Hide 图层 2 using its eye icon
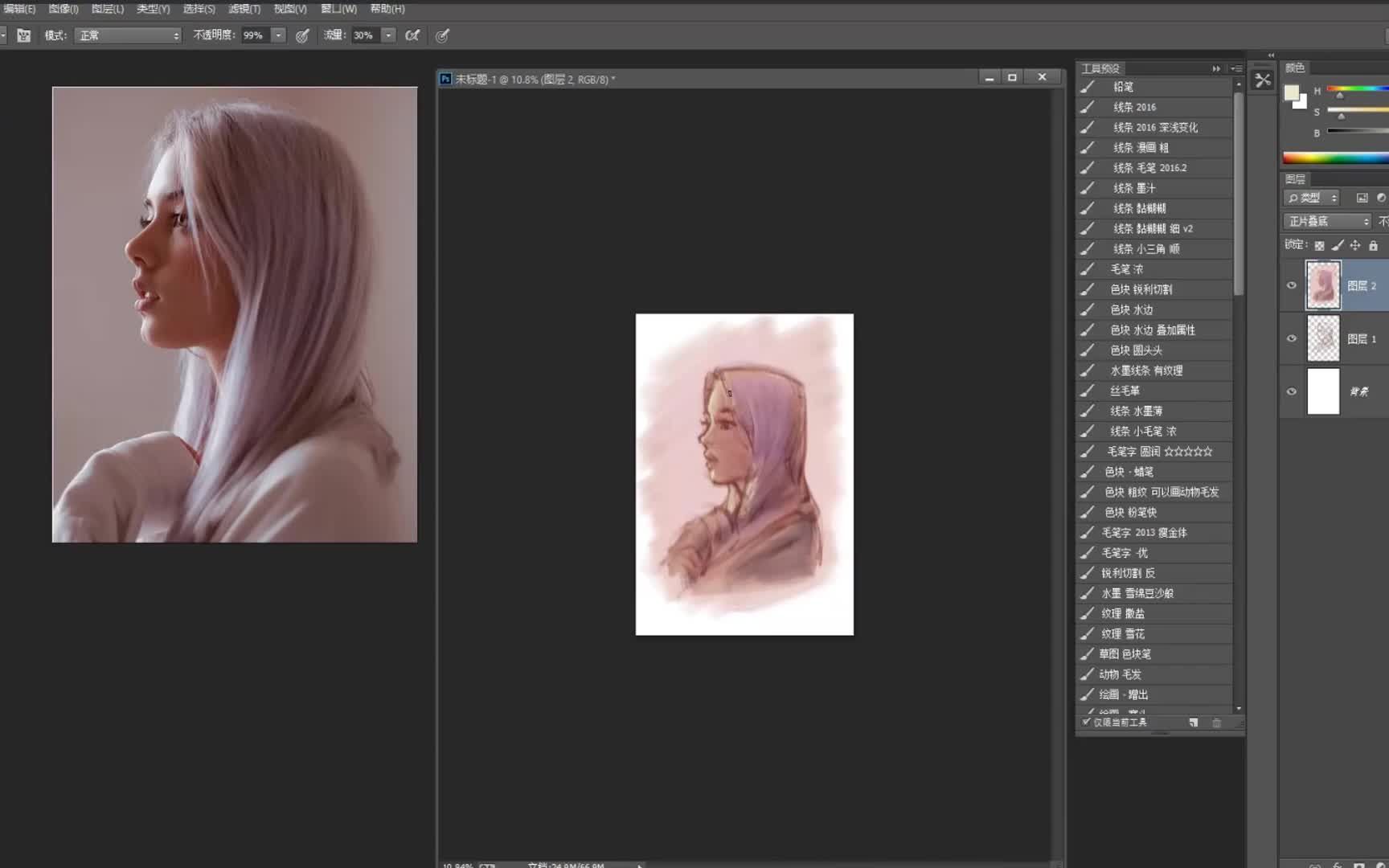The width and height of the screenshot is (1389, 868). coord(1292,285)
